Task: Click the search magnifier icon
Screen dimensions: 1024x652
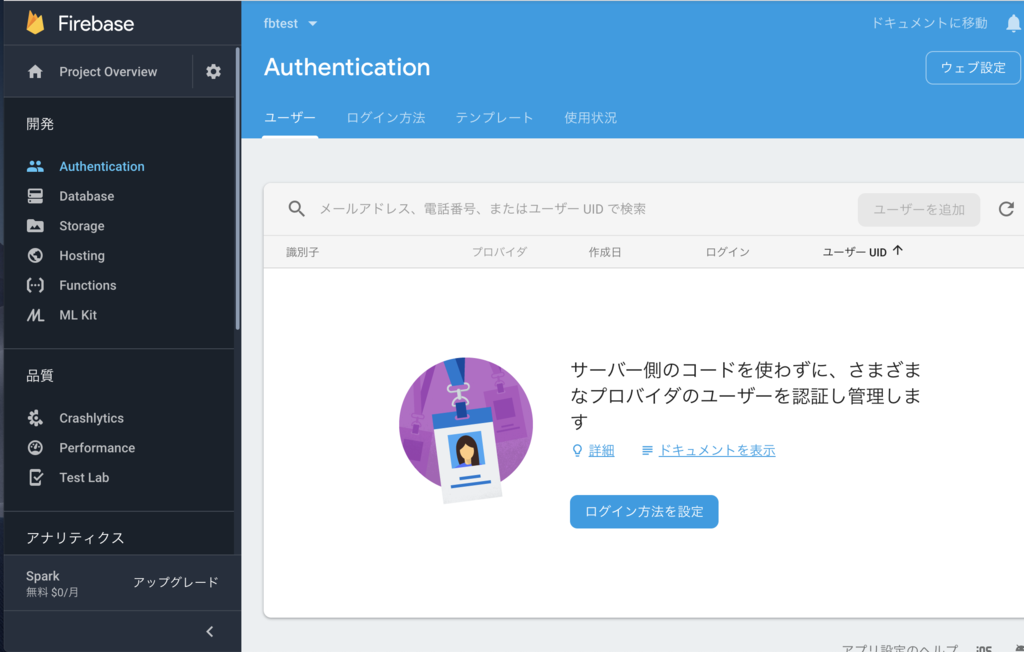Action: 296,209
